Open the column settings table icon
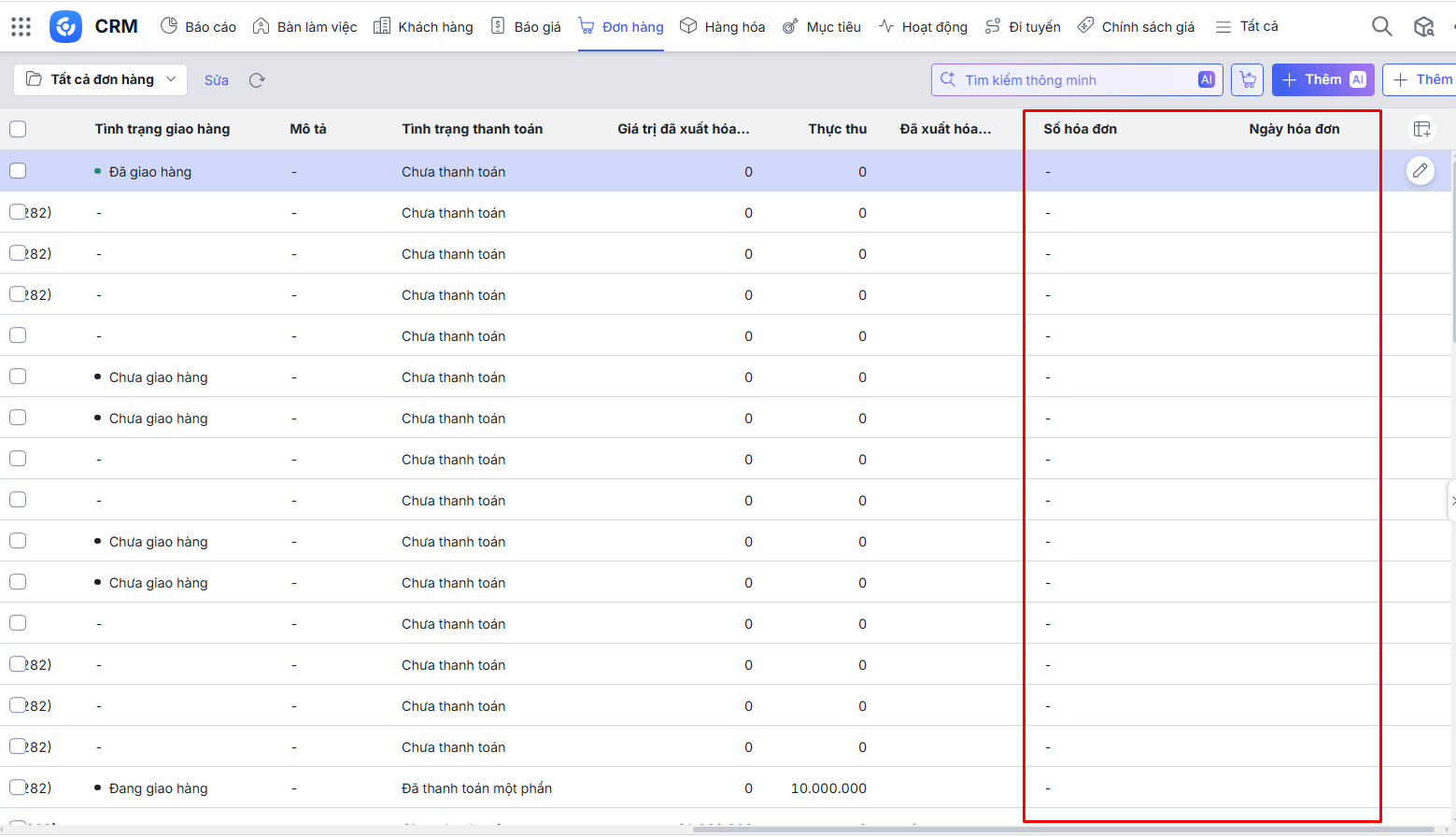 click(1421, 129)
